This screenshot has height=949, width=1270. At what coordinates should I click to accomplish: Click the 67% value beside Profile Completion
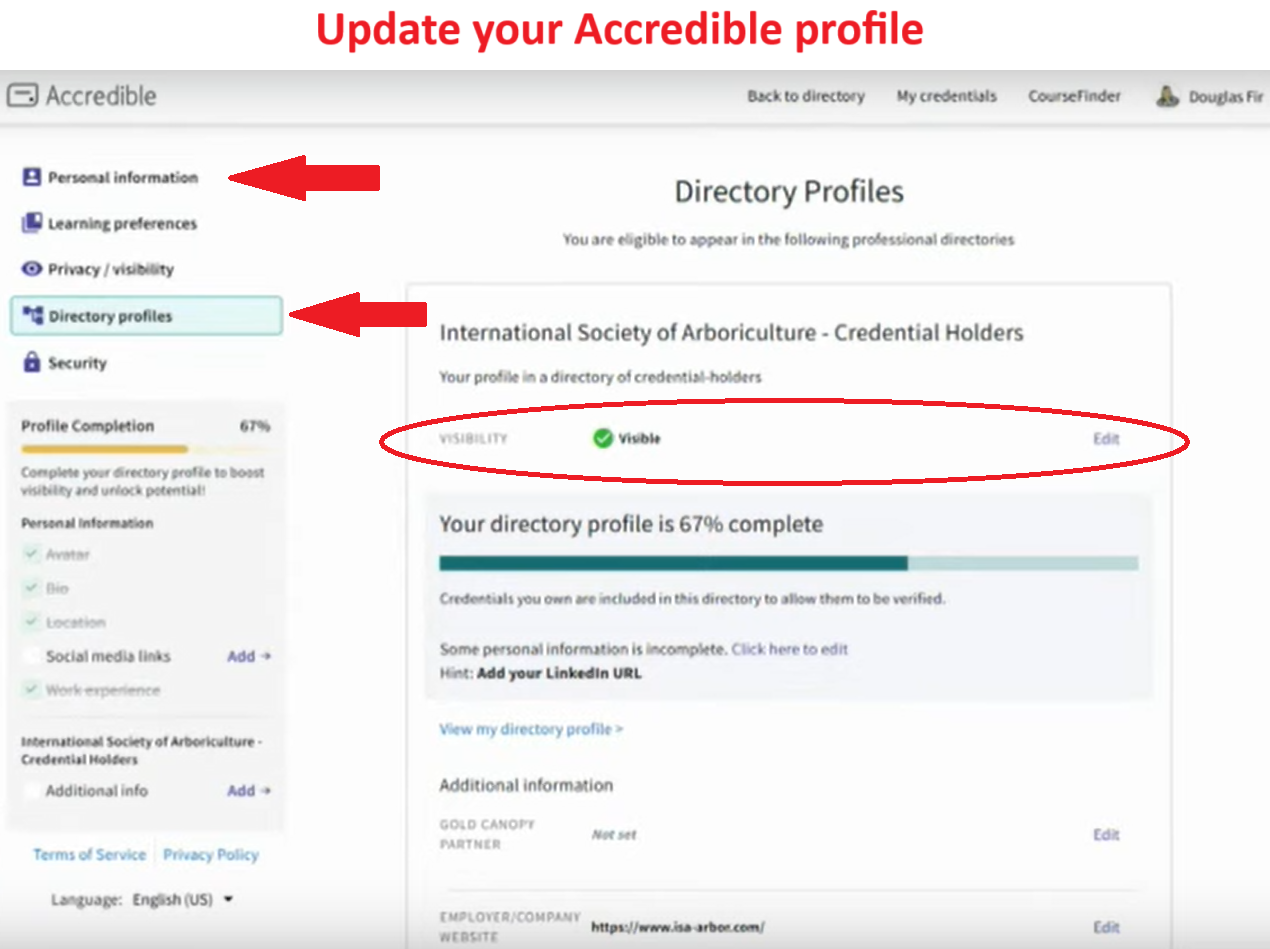255,426
